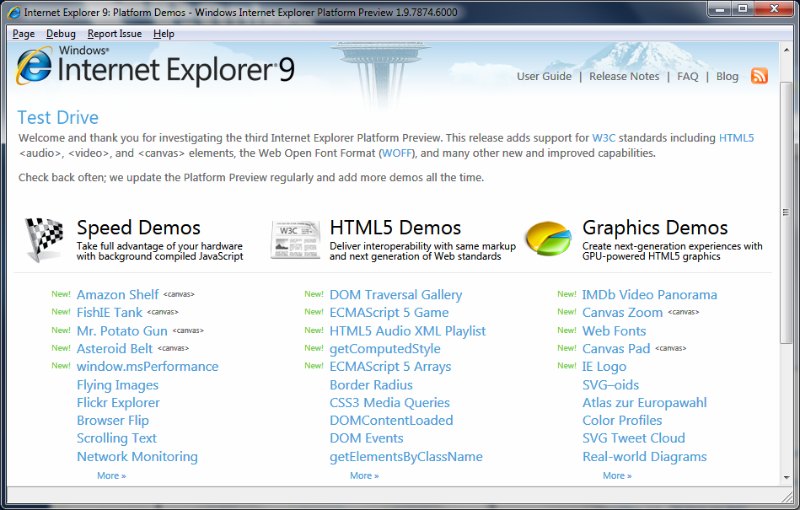Open the ECMAScript 5 Game demo
Image resolution: width=800 pixels, height=510 pixels.
[x=389, y=313]
